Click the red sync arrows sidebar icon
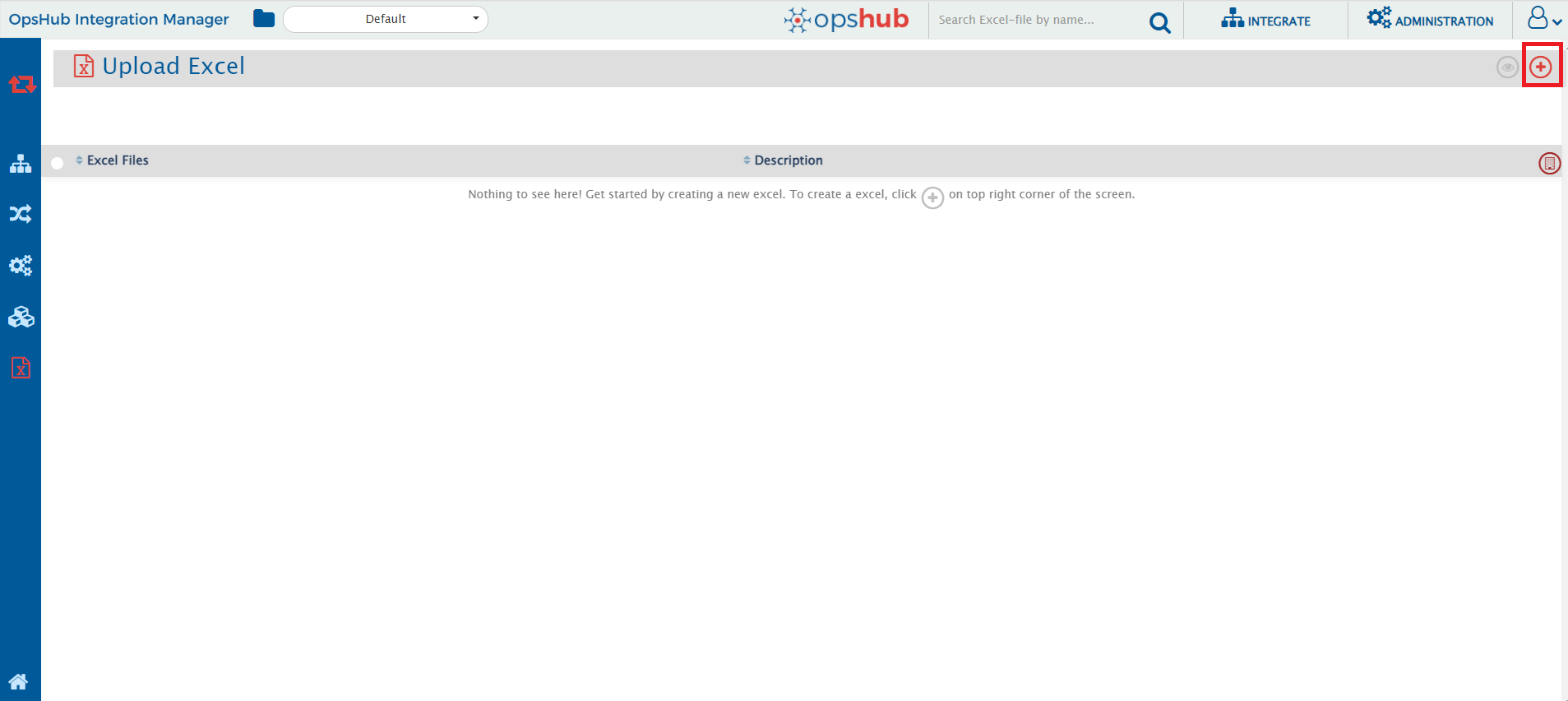Screen dimensions: 1568x701 point(21,85)
